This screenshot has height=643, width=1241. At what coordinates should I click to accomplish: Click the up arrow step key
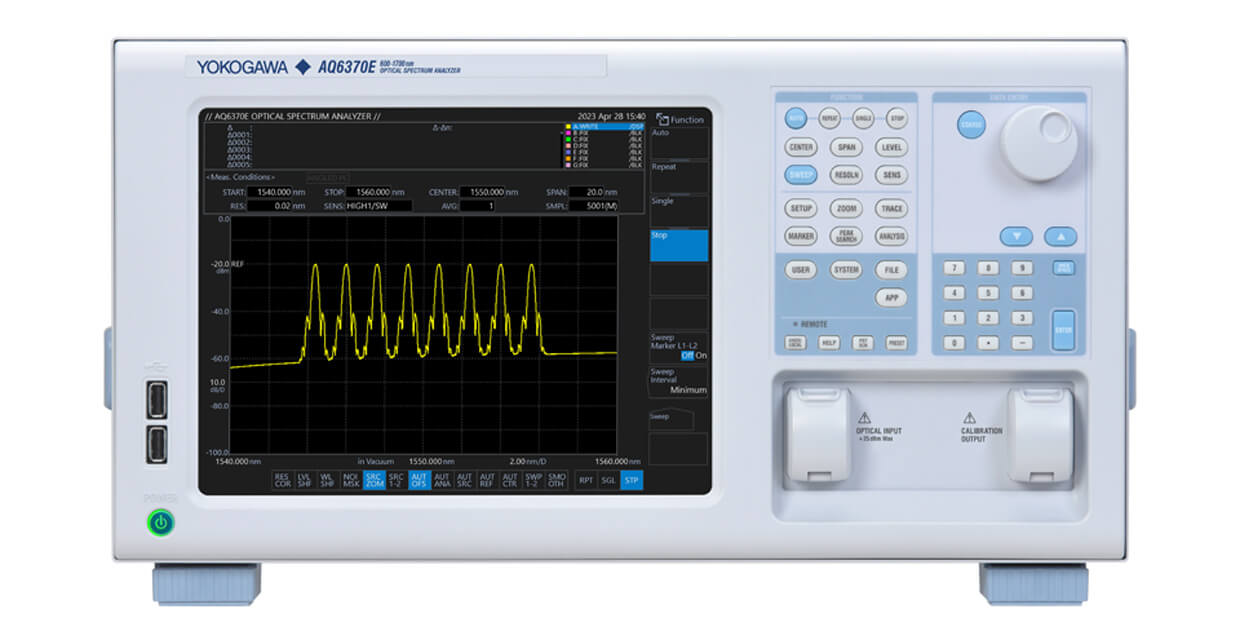(1061, 237)
